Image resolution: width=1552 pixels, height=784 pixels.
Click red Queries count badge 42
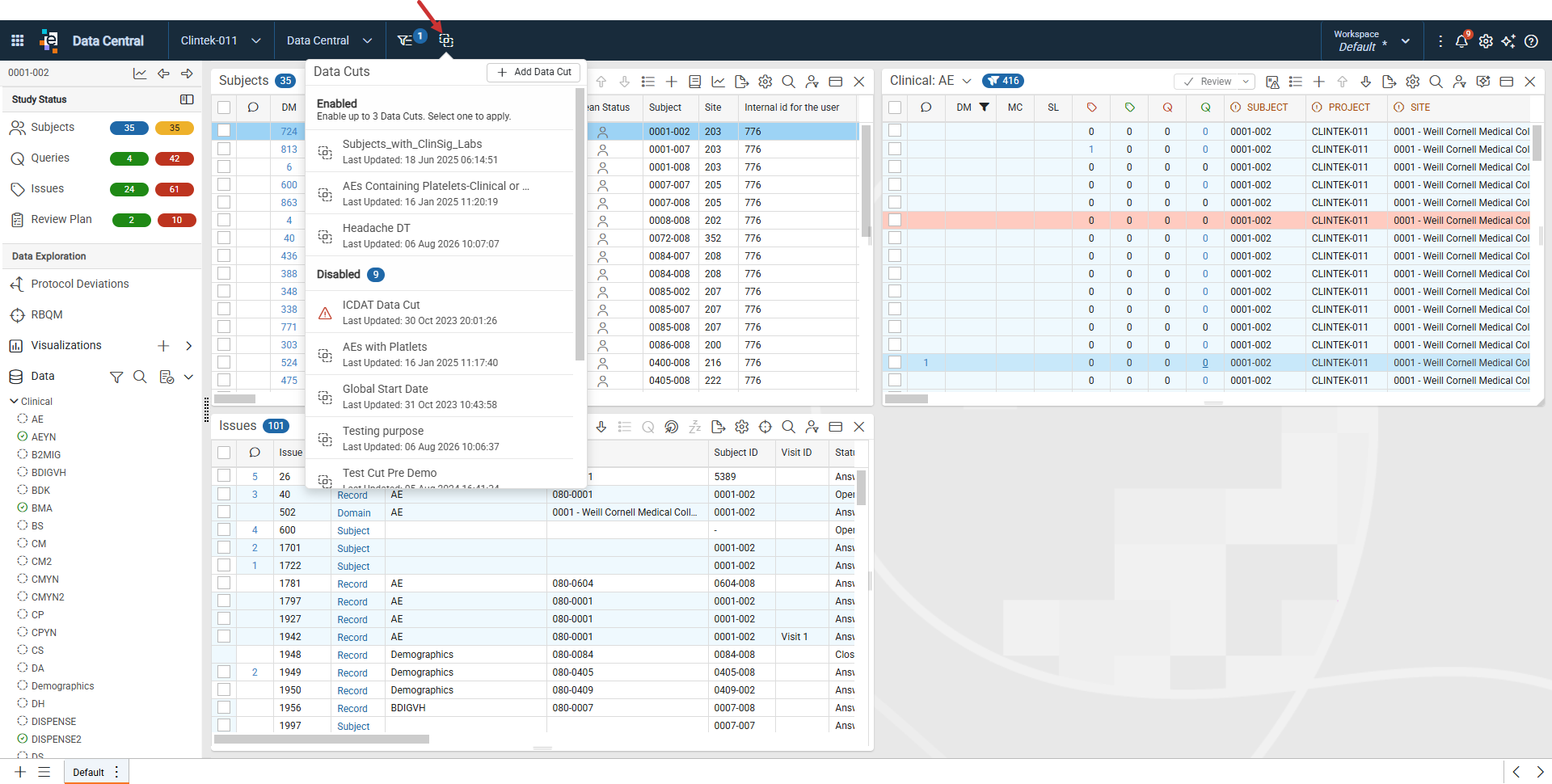(175, 158)
